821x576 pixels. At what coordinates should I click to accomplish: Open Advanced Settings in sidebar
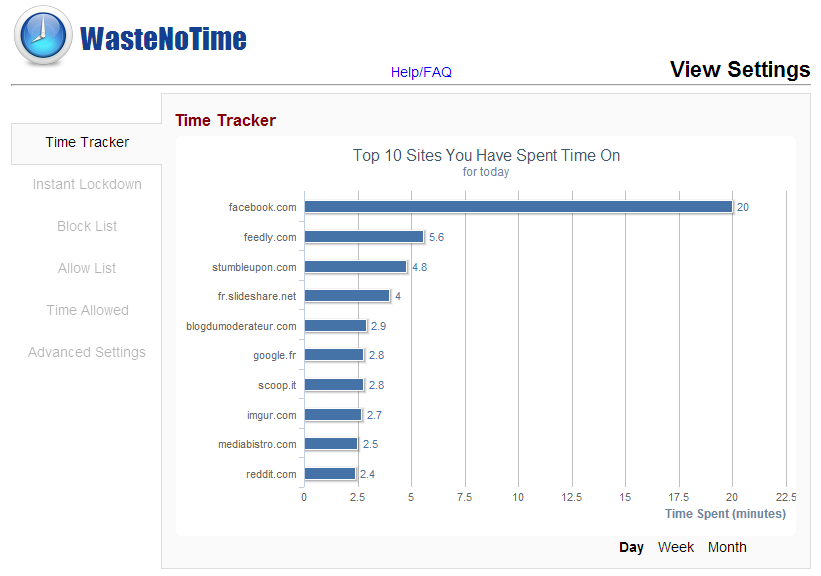tap(87, 352)
